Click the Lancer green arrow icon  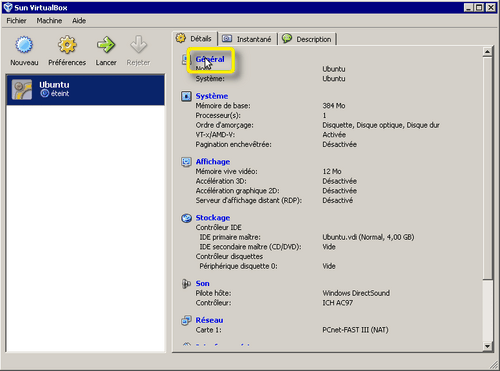click(106, 45)
